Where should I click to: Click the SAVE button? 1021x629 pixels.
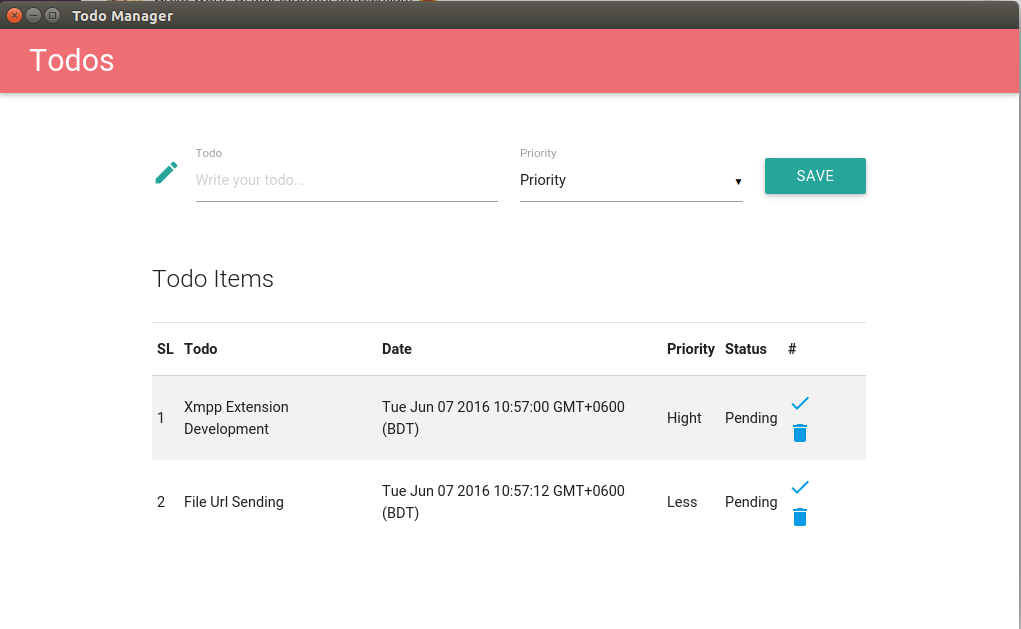tap(815, 175)
